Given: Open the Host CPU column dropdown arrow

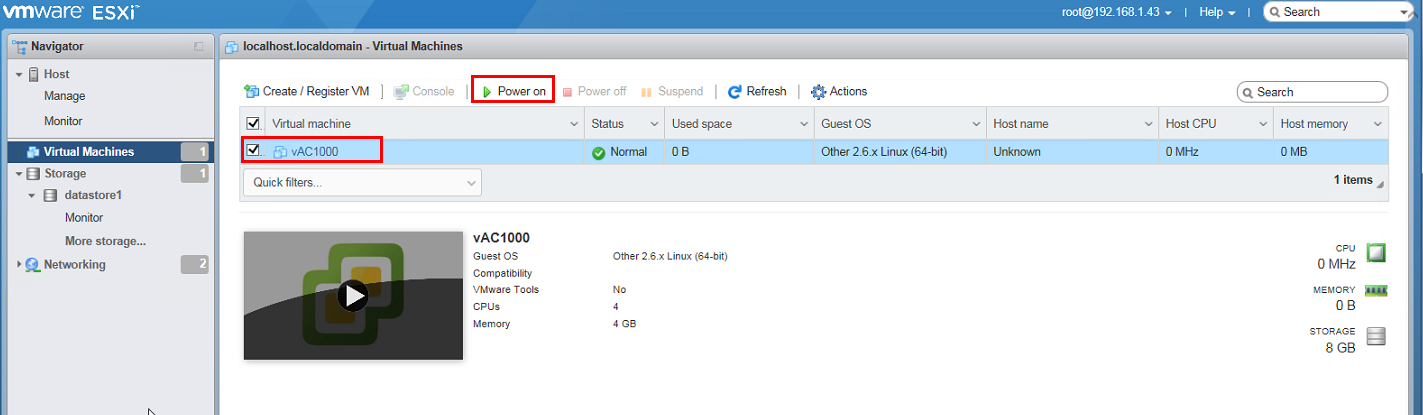Looking at the screenshot, I should pos(1263,124).
